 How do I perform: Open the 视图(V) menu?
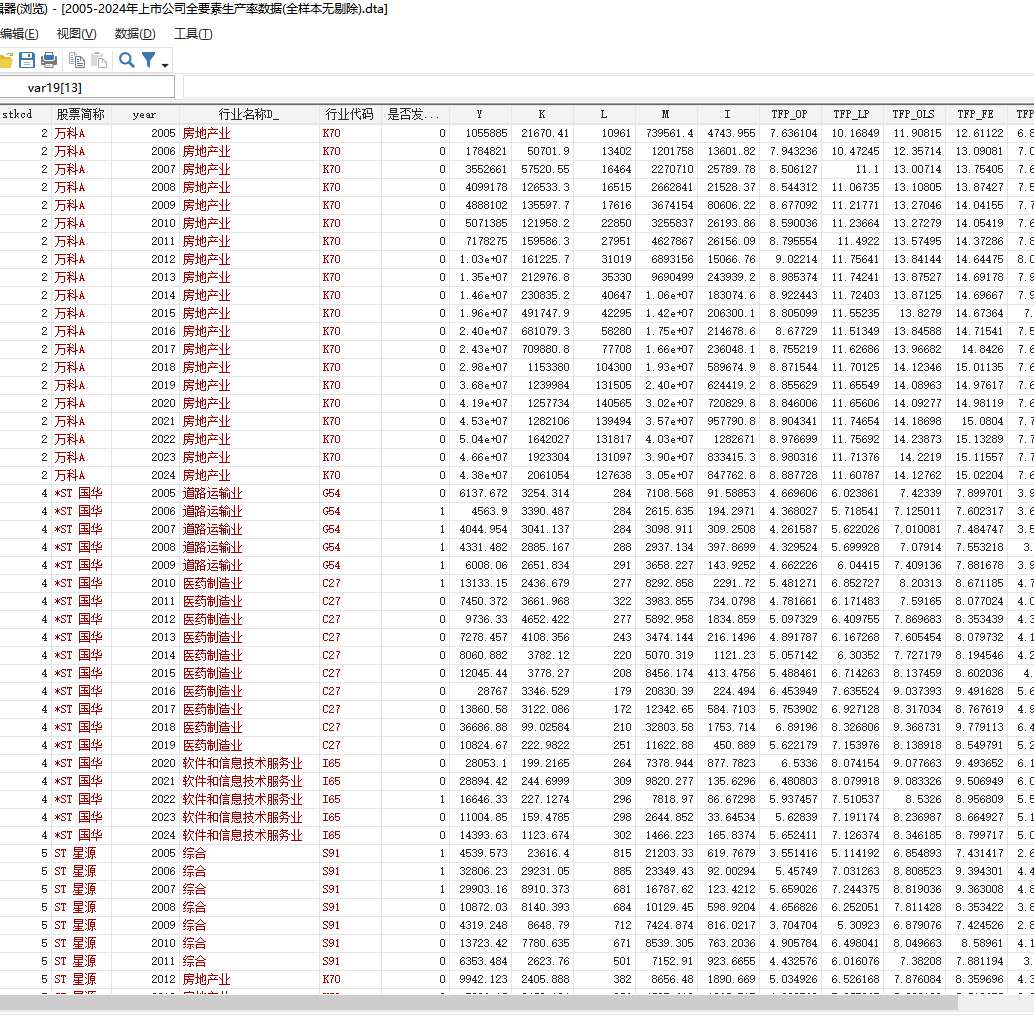[77, 33]
